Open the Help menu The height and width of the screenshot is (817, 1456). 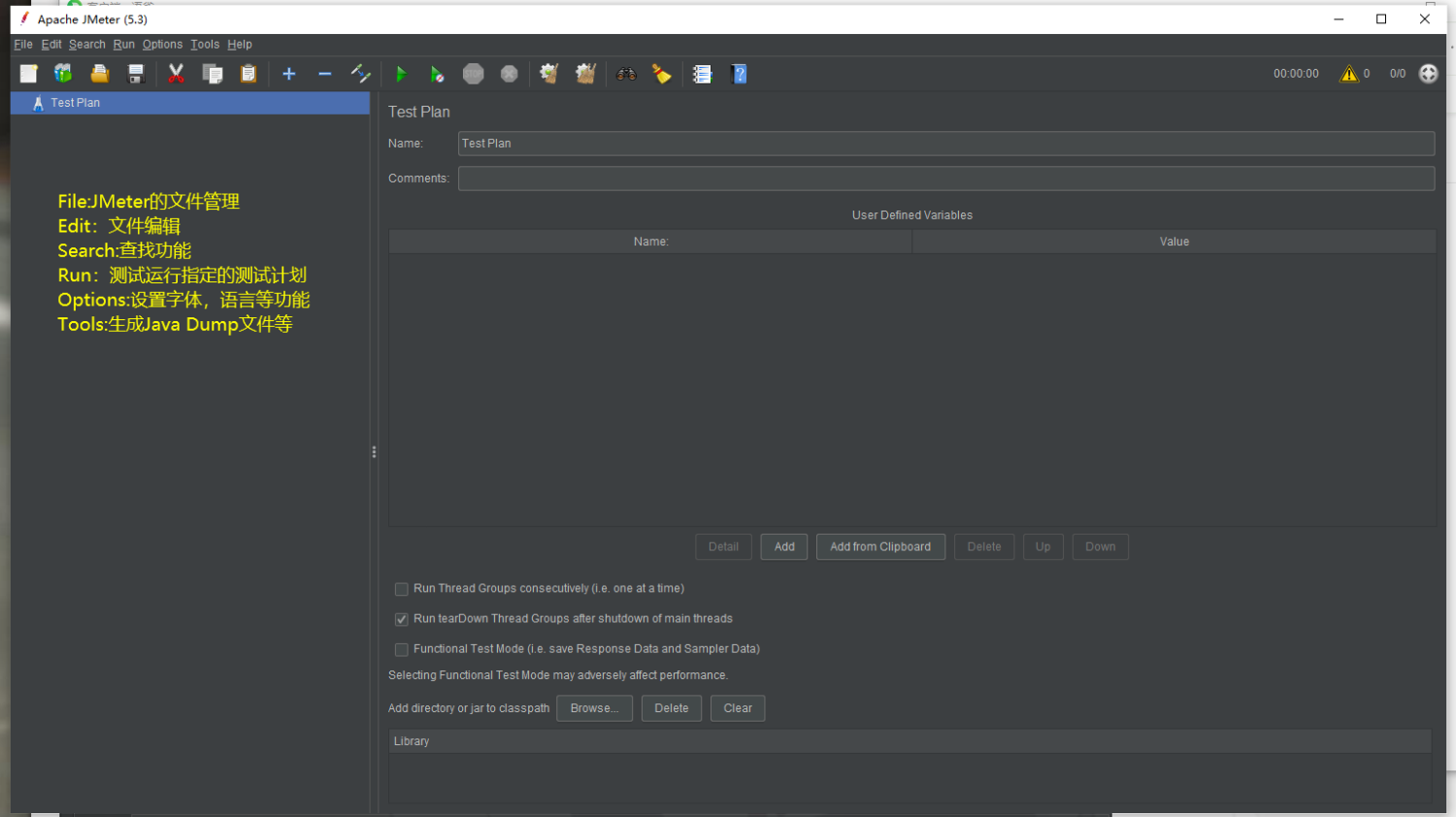[x=240, y=45]
